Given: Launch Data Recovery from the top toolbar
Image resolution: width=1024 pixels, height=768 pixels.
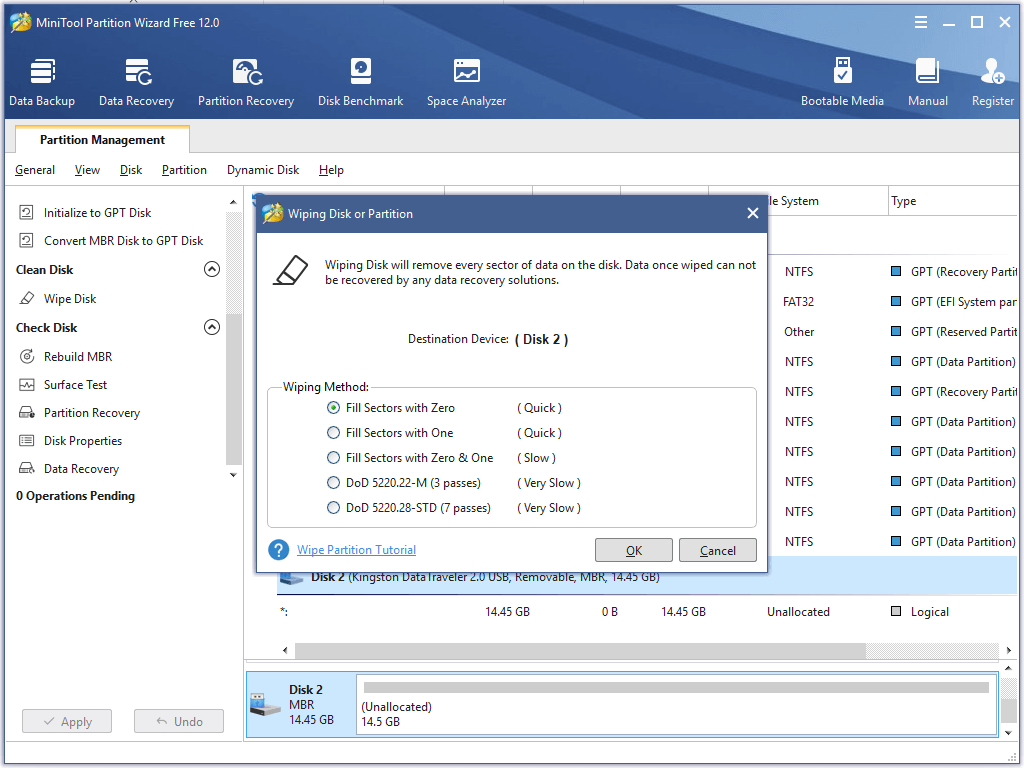Looking at the screenshot, I should [136, 82].
